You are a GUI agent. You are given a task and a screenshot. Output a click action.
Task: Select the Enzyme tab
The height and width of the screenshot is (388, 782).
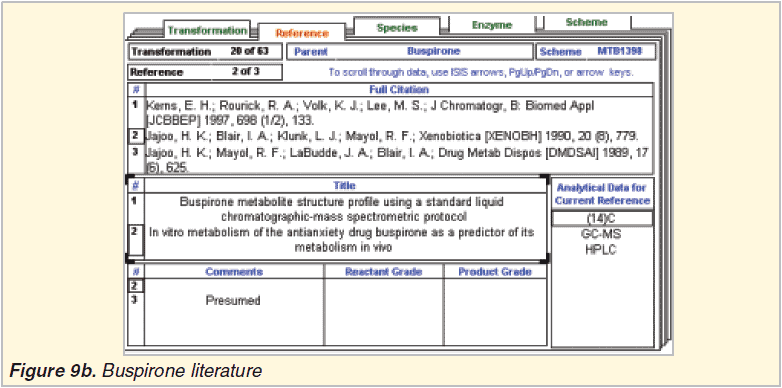click(x=492, y=25)
